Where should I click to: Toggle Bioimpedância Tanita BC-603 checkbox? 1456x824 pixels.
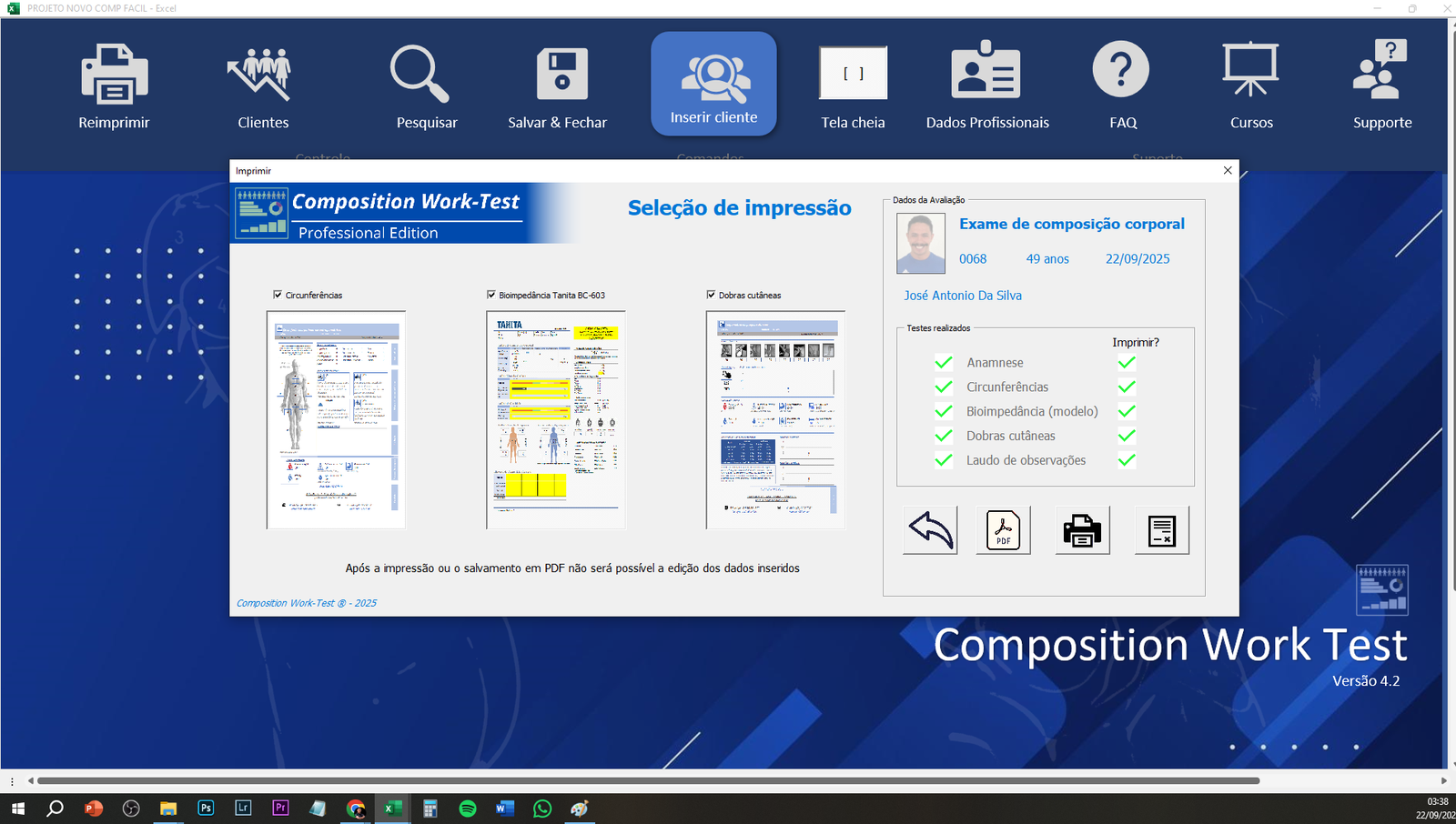point(491,295)
